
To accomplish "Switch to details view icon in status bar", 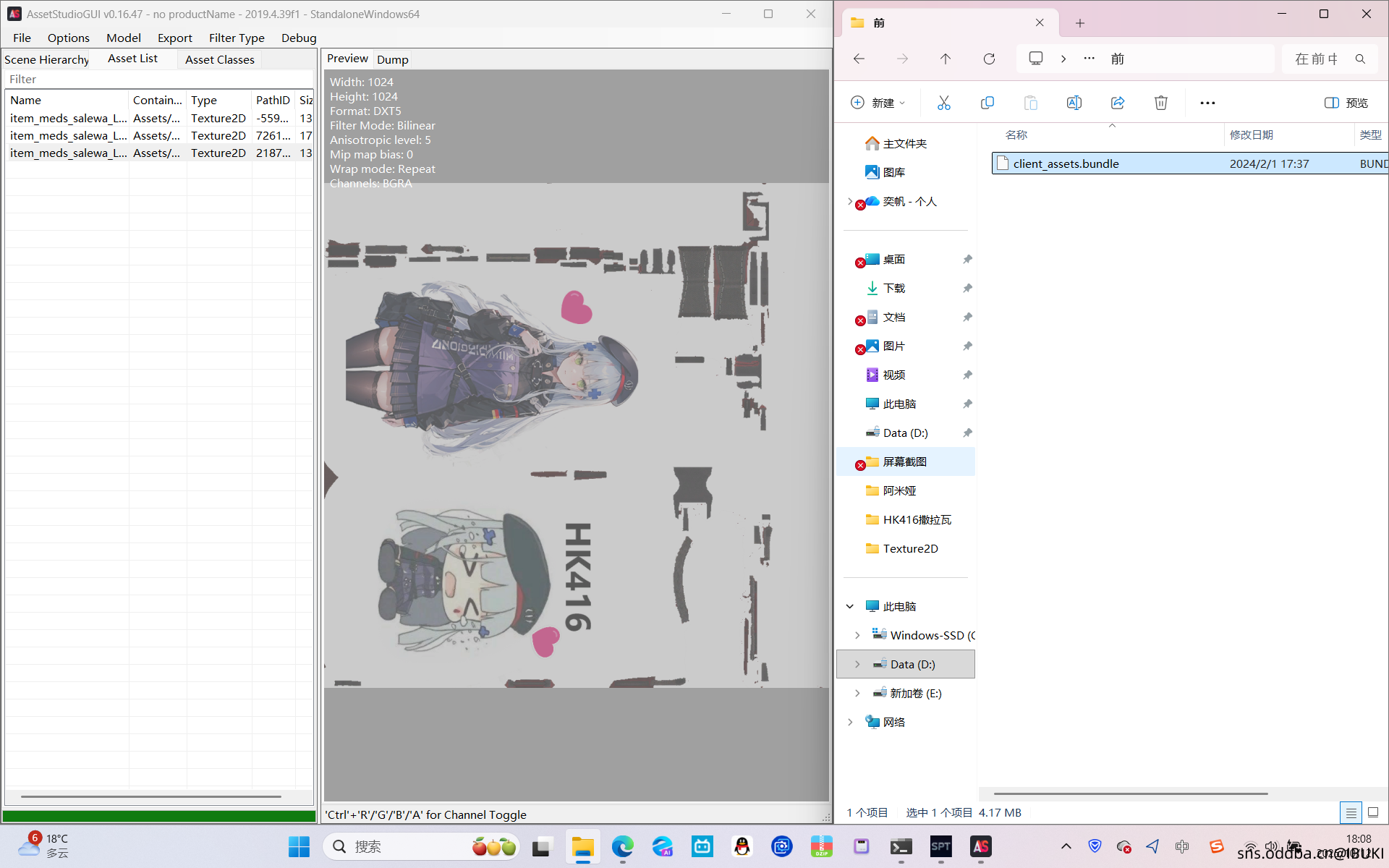I will point(1350,813).
